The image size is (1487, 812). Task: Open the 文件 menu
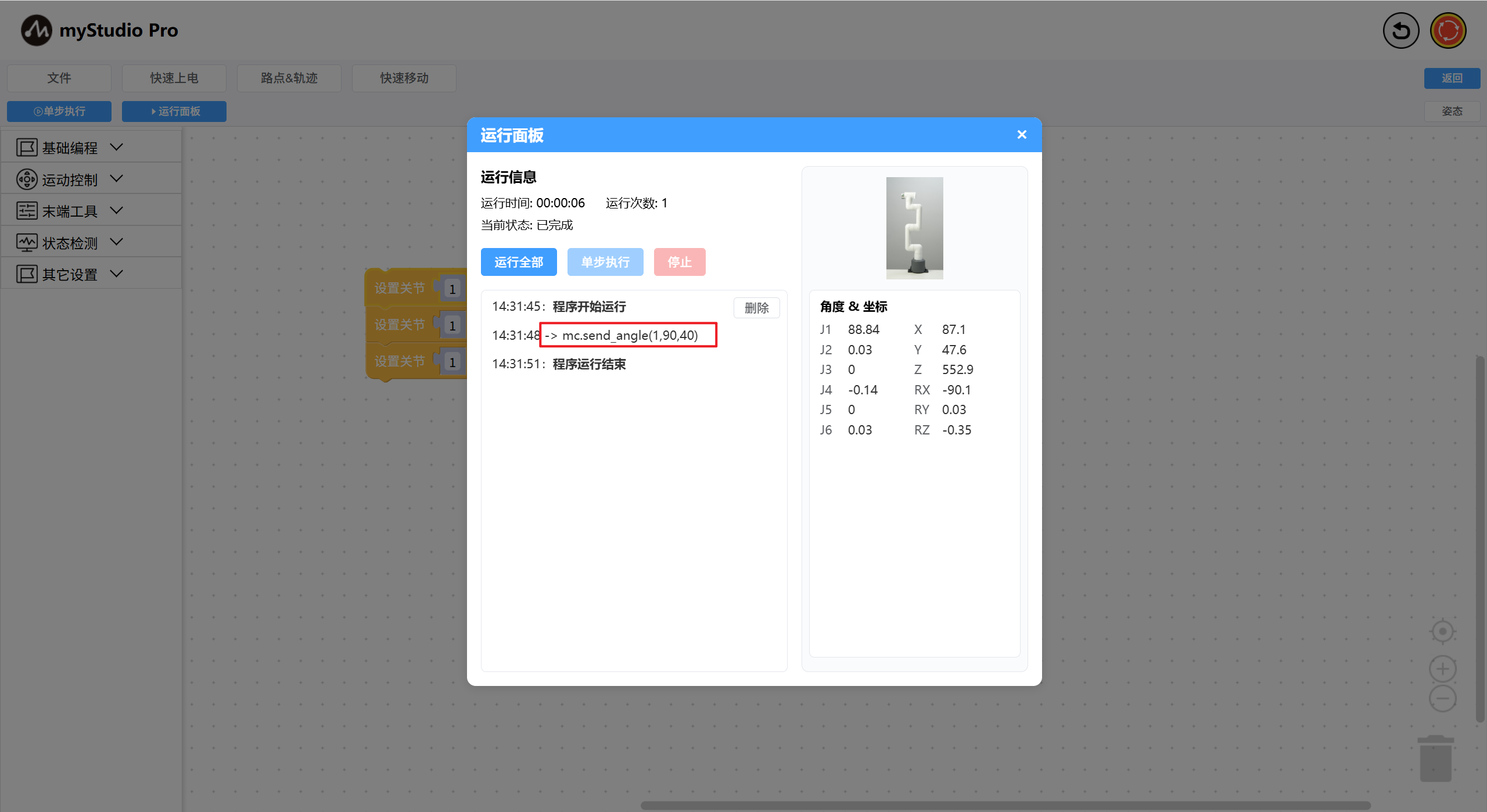59,78
